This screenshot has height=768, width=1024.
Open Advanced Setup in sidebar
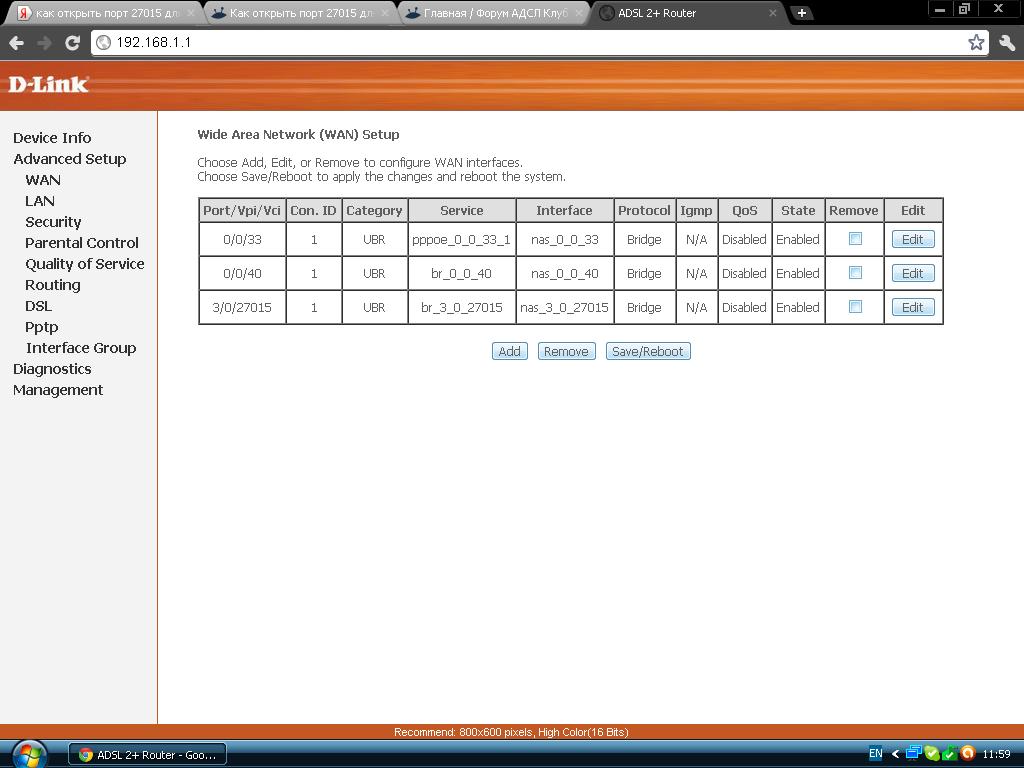tap(70, 159)
